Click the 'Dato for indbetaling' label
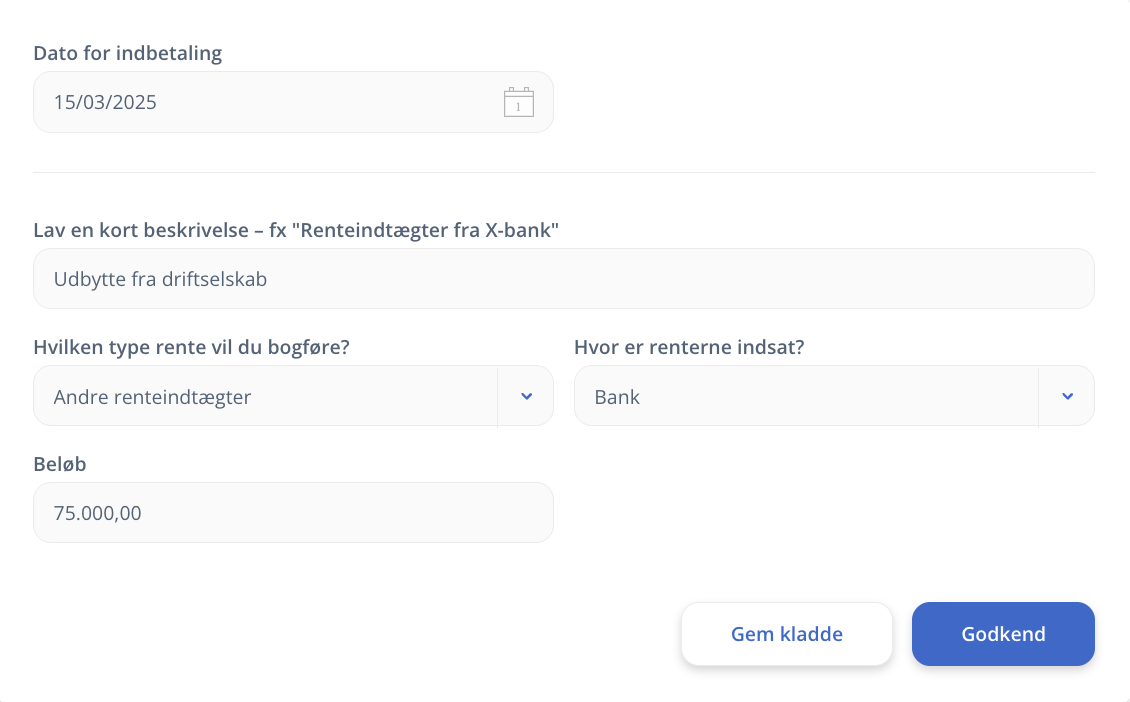 click(128, 53)
